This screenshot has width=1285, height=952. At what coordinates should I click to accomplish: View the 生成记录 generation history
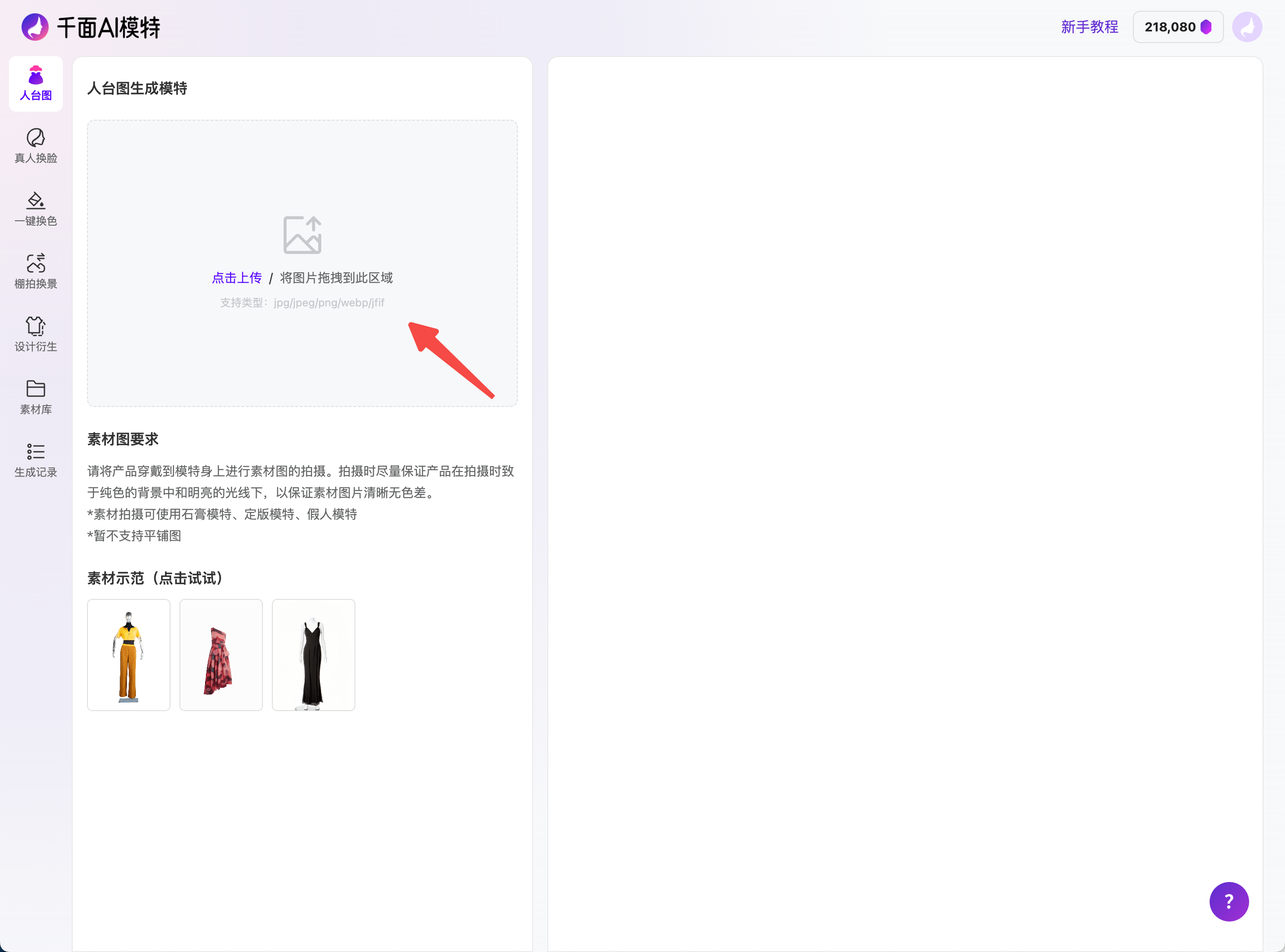36,460
